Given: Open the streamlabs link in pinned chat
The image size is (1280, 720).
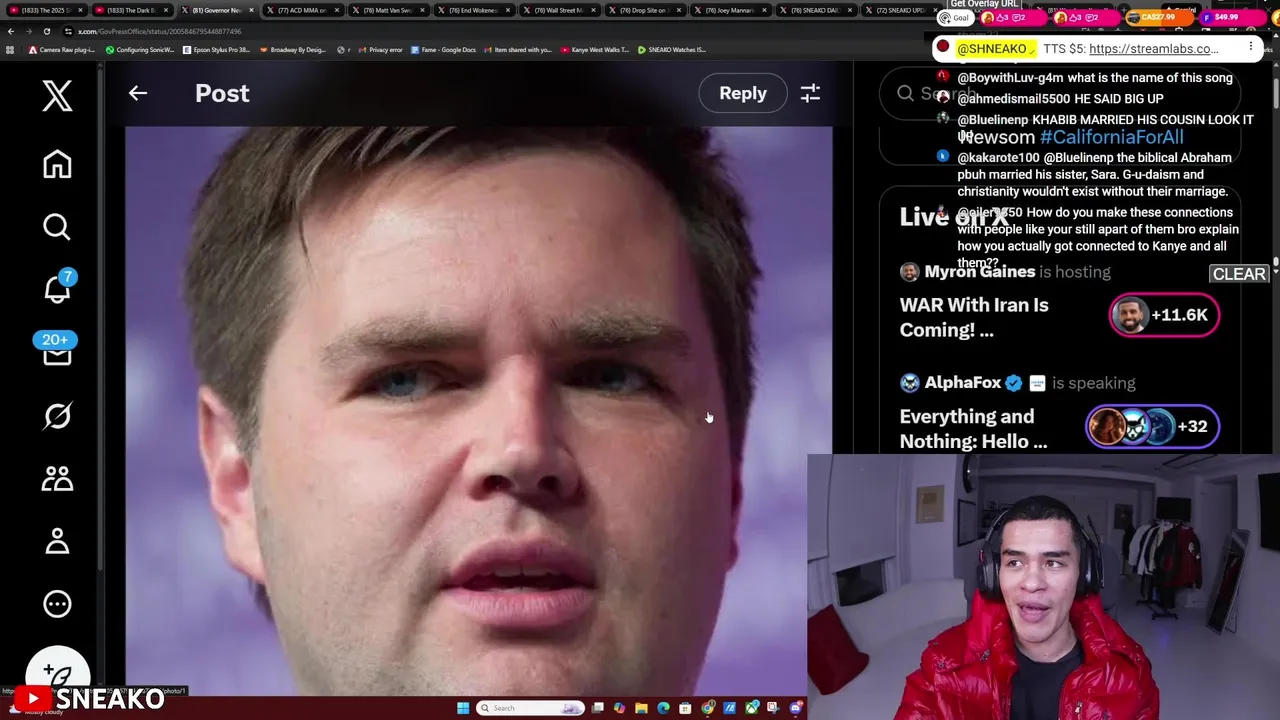Looking at the screenshot, I should coord(1154,48).
